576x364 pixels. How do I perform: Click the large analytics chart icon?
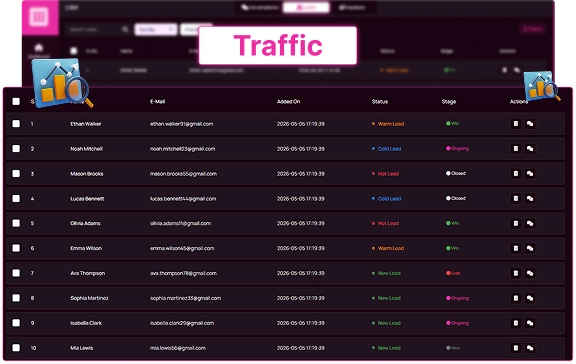62,83
